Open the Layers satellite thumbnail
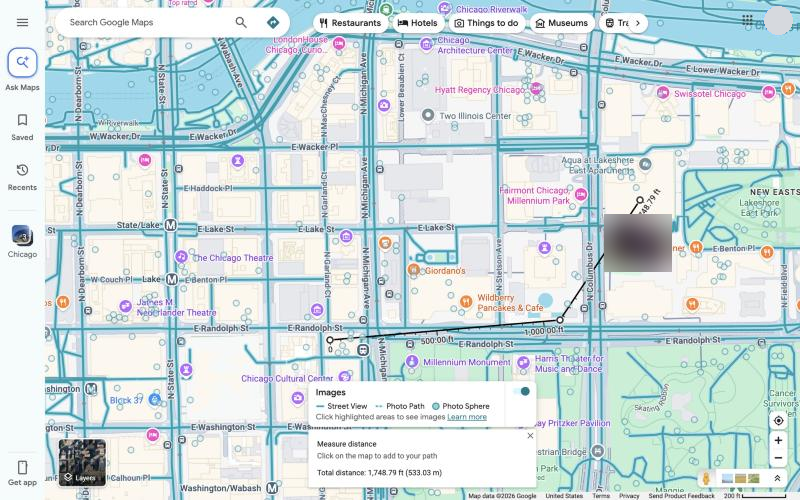This screenshot has width=800, height=500. click(82, 462)
